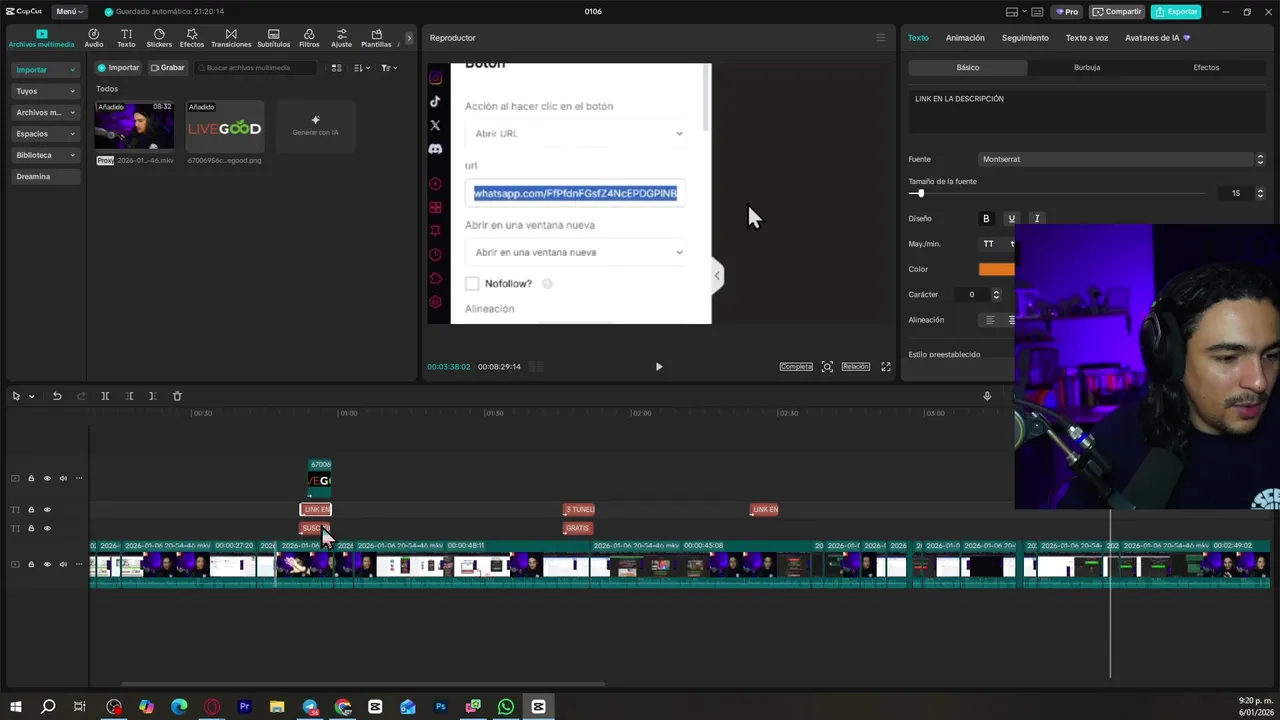1280x720 pixels.
Task: Switch to Texto a voz tab
Action: point(1086,38)
